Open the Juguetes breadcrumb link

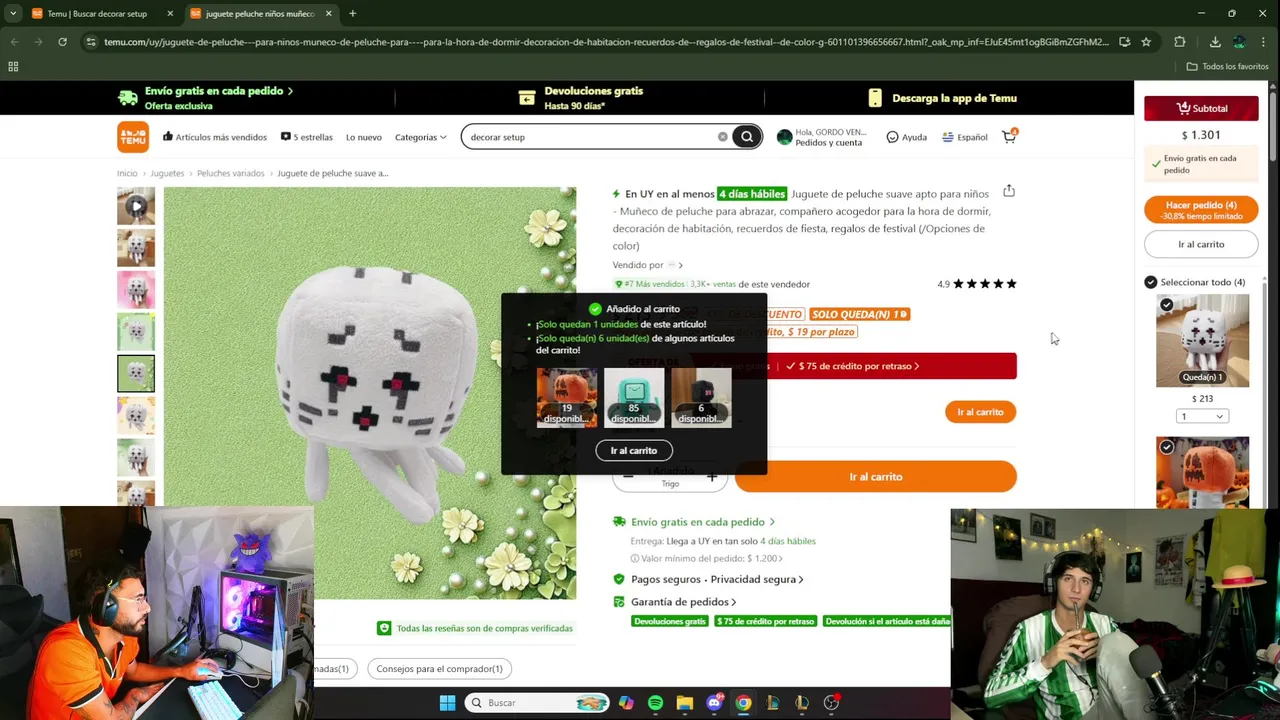pos(167,173)
